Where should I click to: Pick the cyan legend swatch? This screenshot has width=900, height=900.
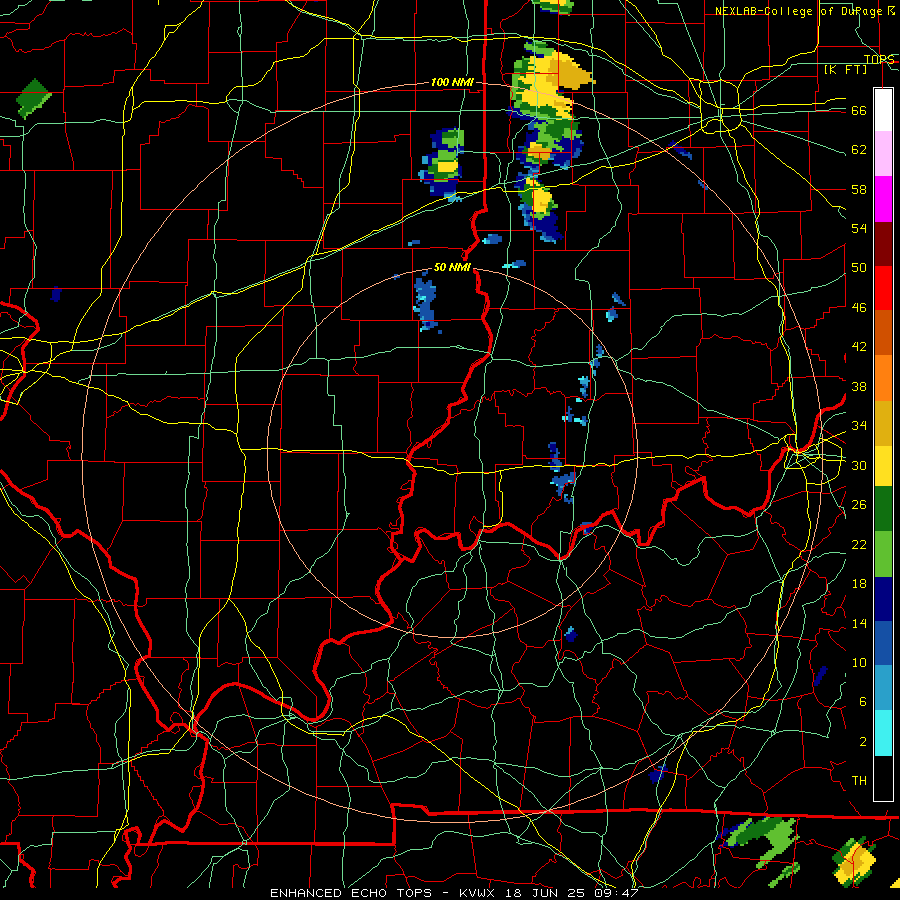pos(883,734)
